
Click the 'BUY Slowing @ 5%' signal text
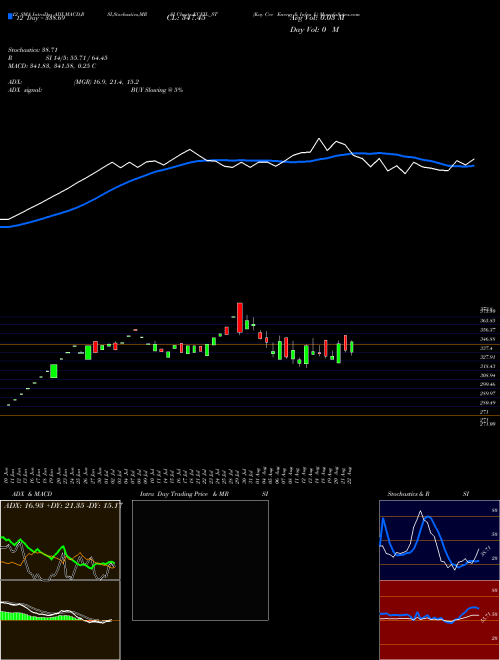157,90
